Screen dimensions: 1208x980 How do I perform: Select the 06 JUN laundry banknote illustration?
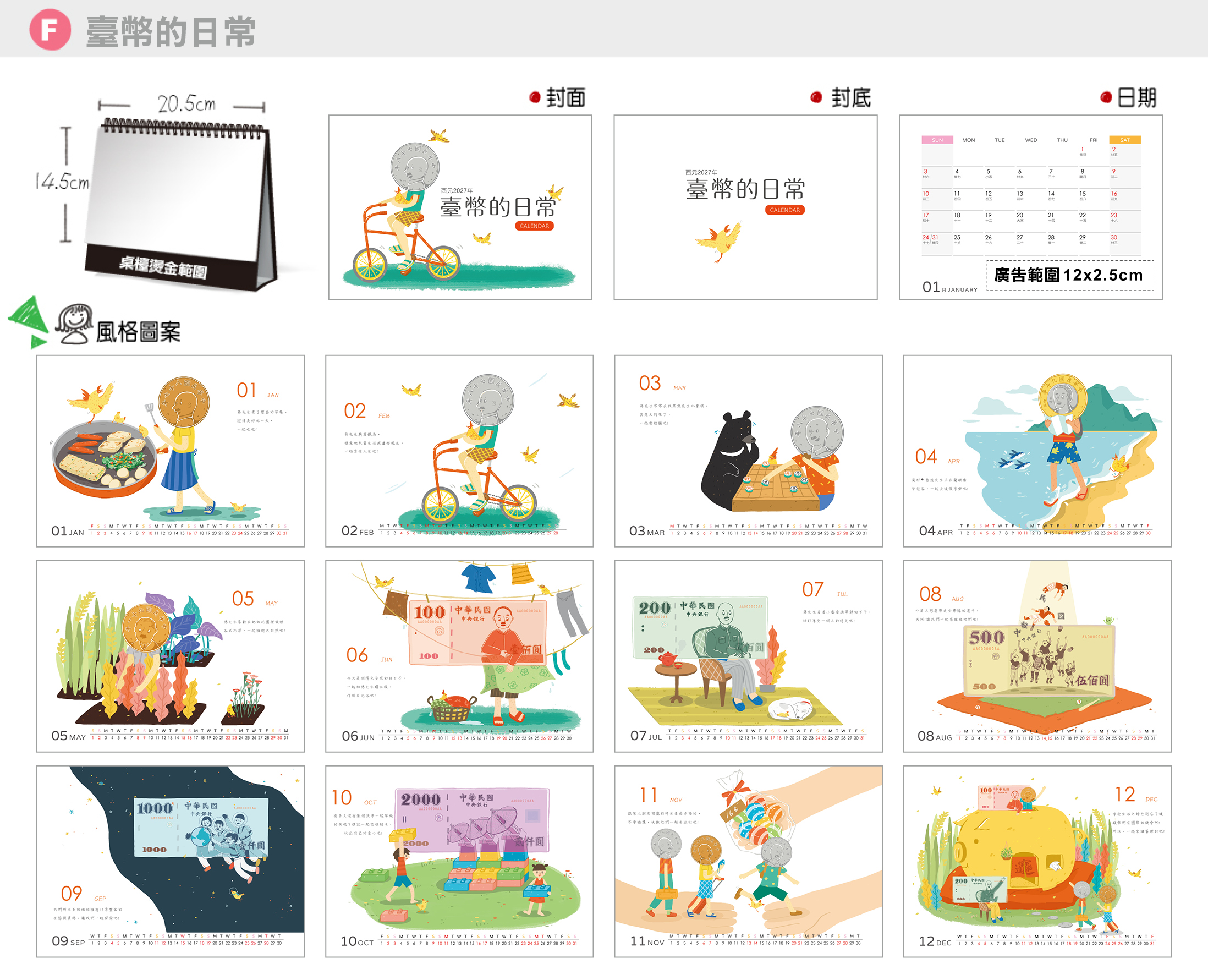tap(459, 656)
